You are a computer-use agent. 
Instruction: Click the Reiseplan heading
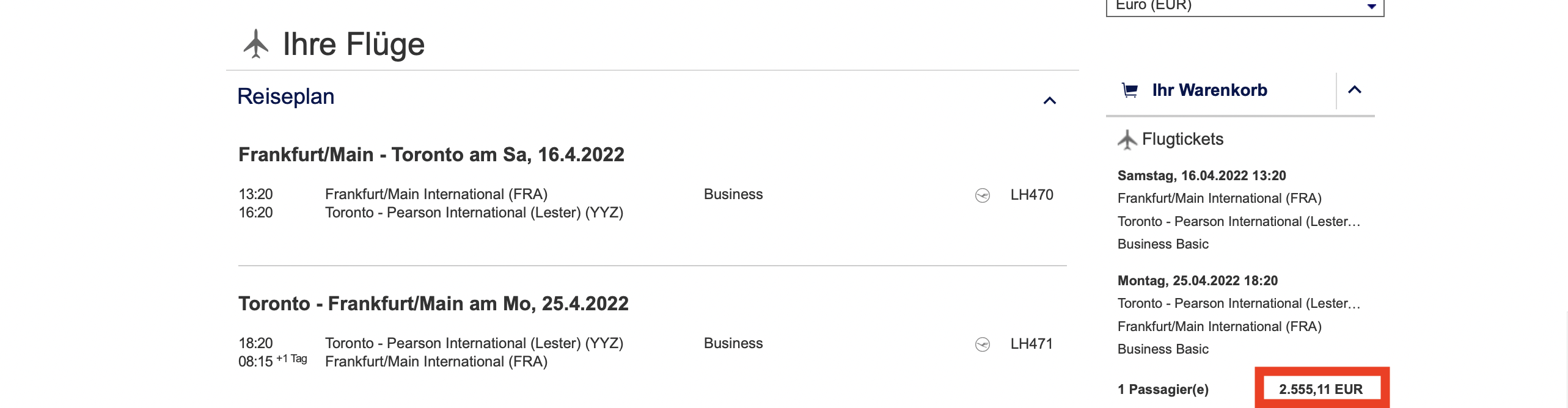(x=285, y=97)
